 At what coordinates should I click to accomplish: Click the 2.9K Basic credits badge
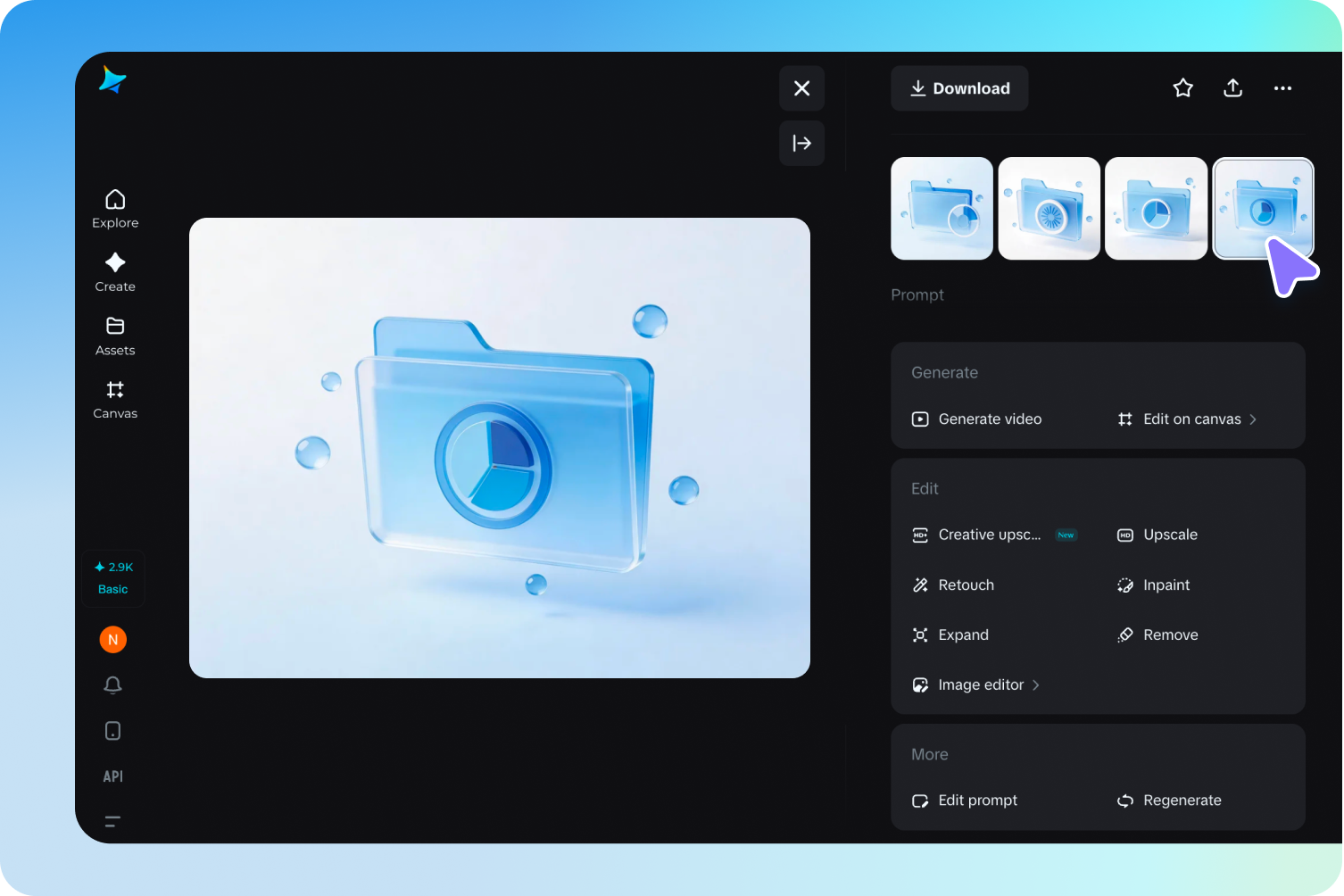tap(112, 578)
